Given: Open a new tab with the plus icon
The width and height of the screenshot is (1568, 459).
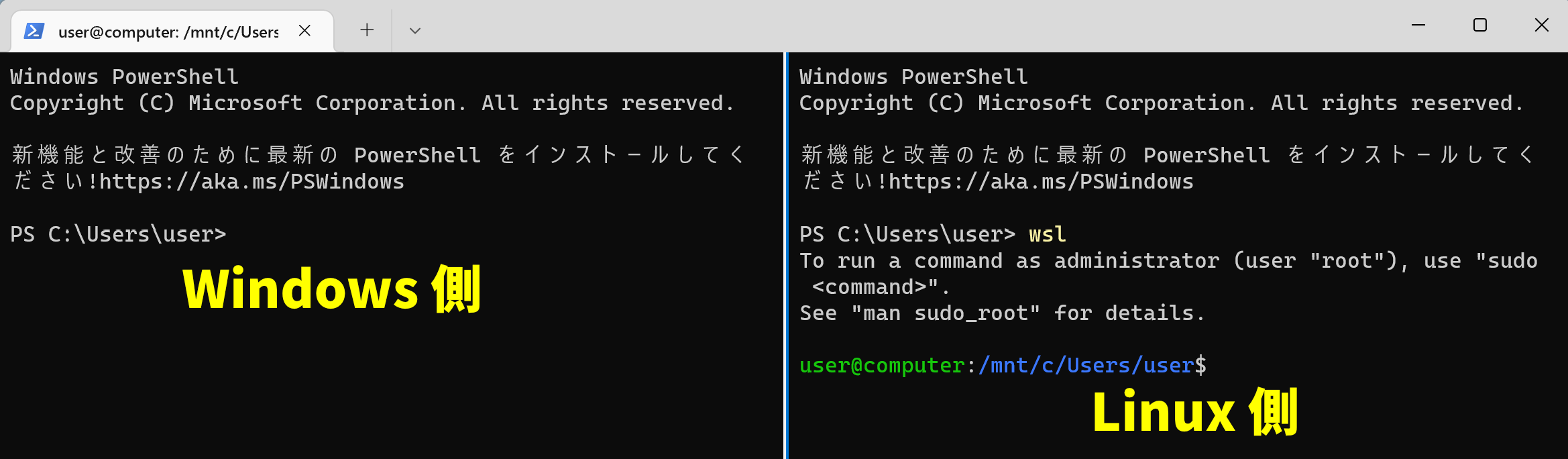Looking at the screenshot, I should tap(366, 30).
